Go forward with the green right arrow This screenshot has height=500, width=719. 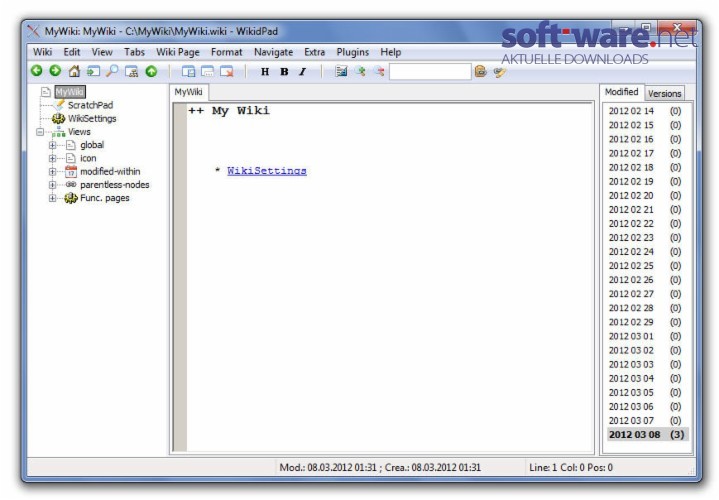pos(55,71)
